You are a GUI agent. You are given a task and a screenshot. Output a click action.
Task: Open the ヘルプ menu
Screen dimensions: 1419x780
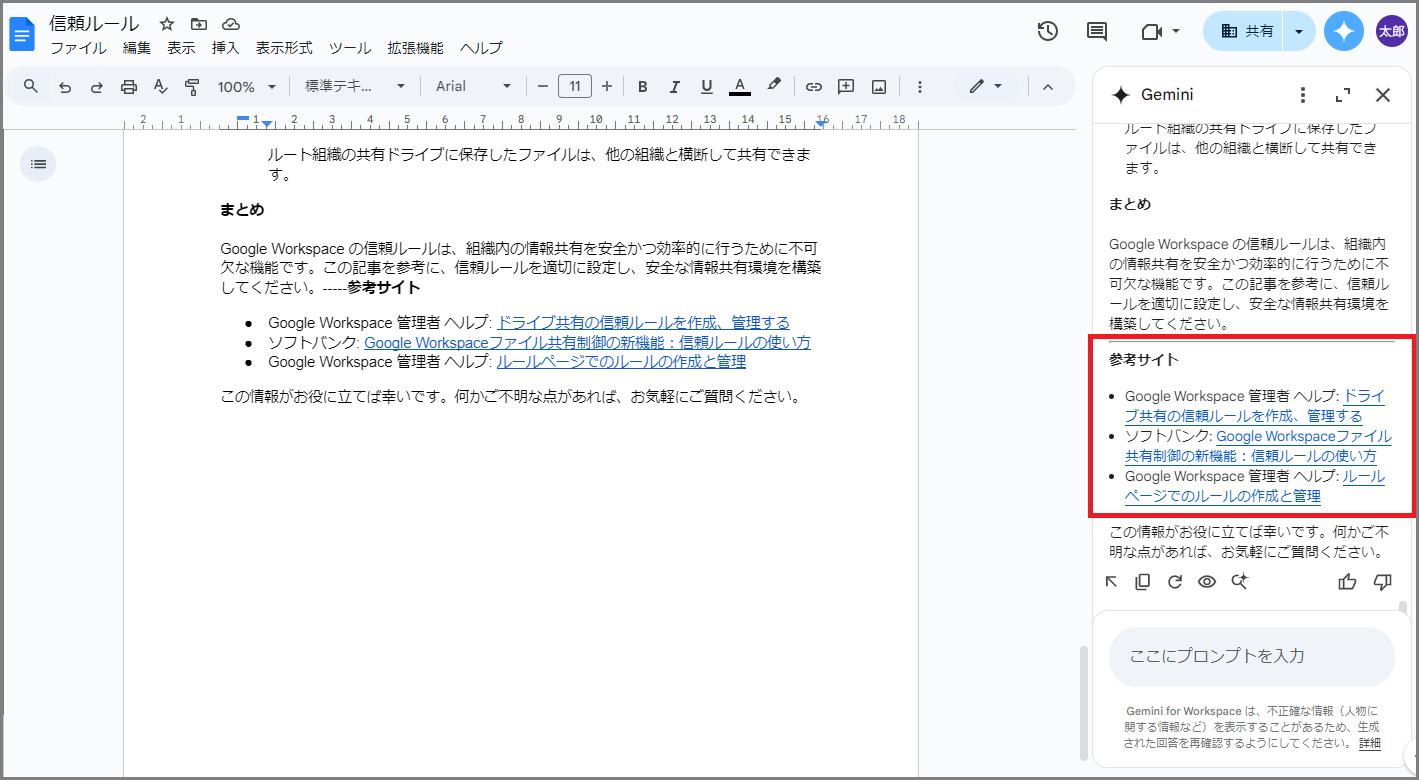tap(481, 48)
